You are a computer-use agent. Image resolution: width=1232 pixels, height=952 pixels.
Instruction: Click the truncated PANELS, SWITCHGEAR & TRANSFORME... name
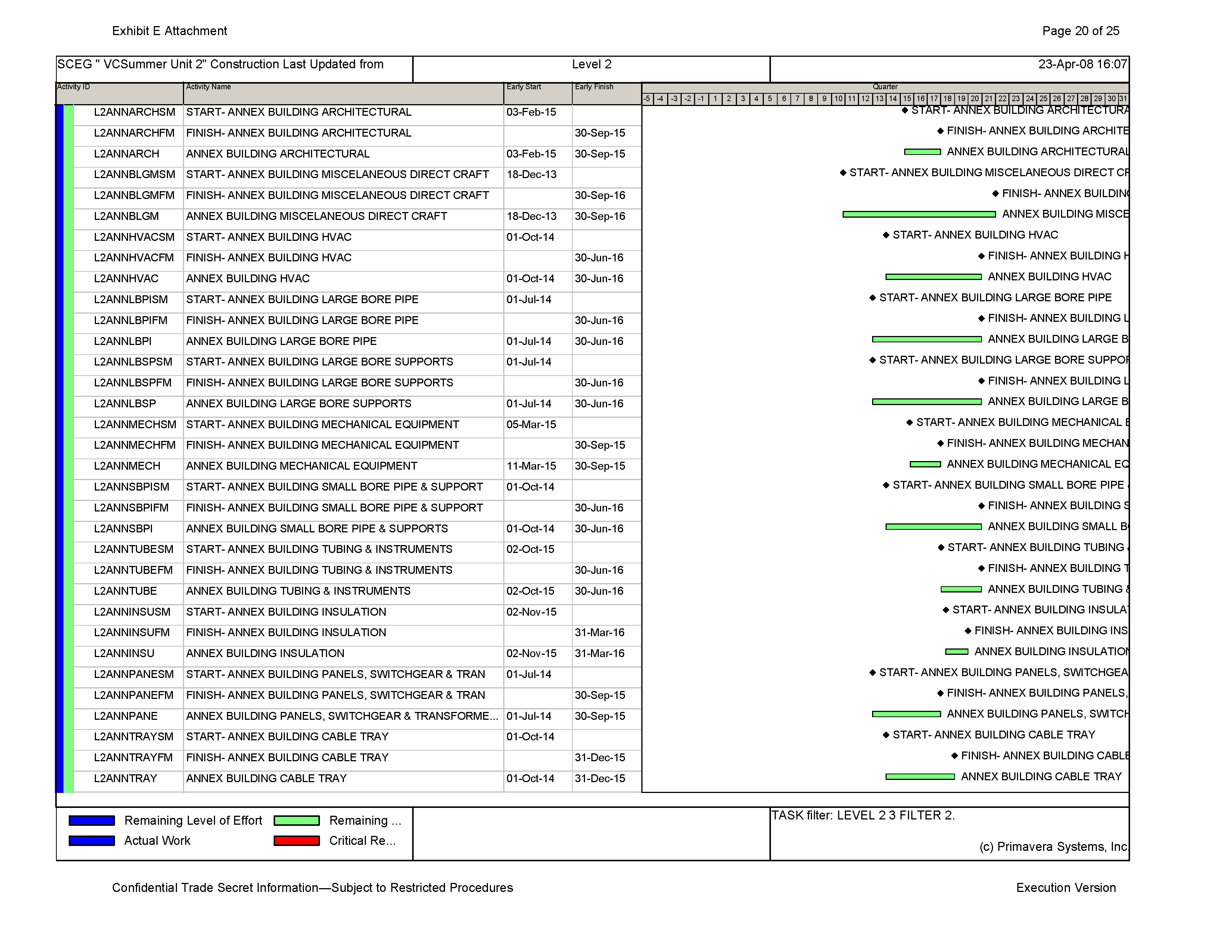pos(342,716)
